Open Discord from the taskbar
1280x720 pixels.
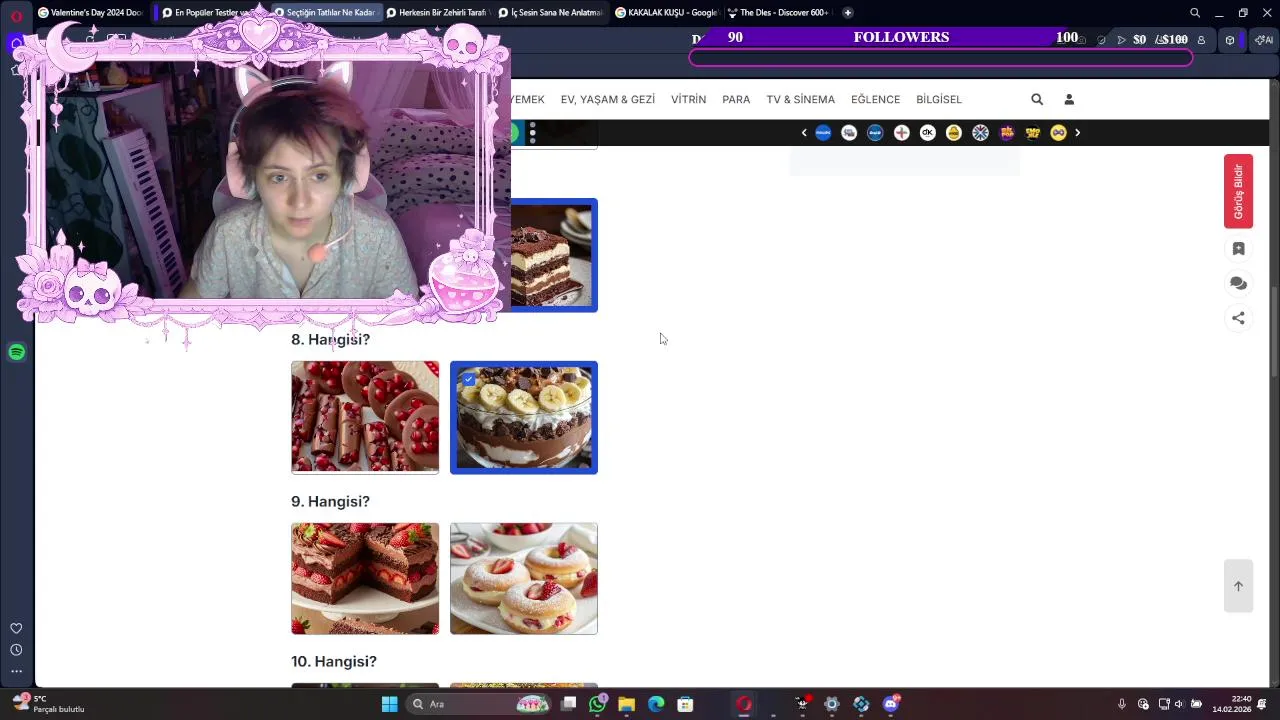891,704
